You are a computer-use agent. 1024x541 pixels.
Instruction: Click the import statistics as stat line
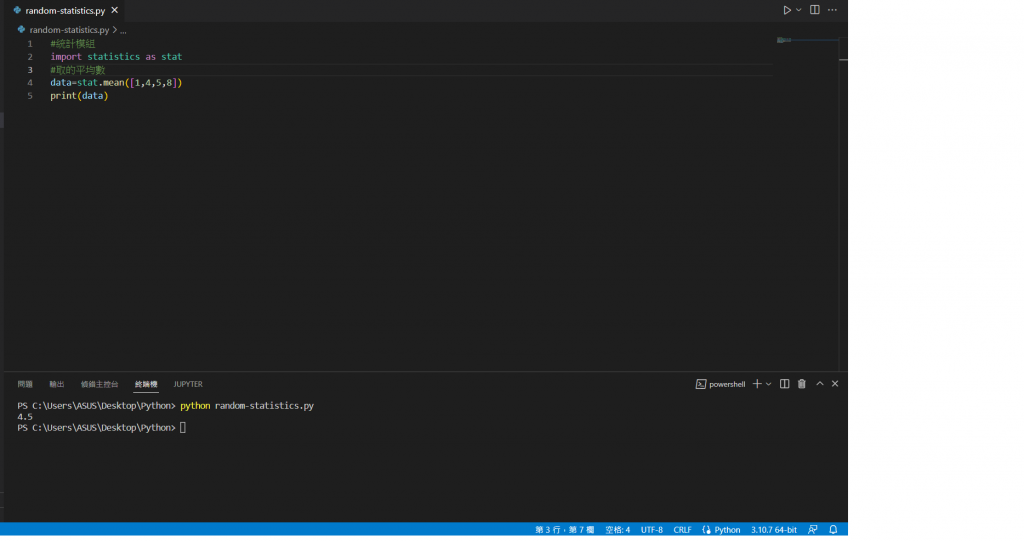[116, 57]
